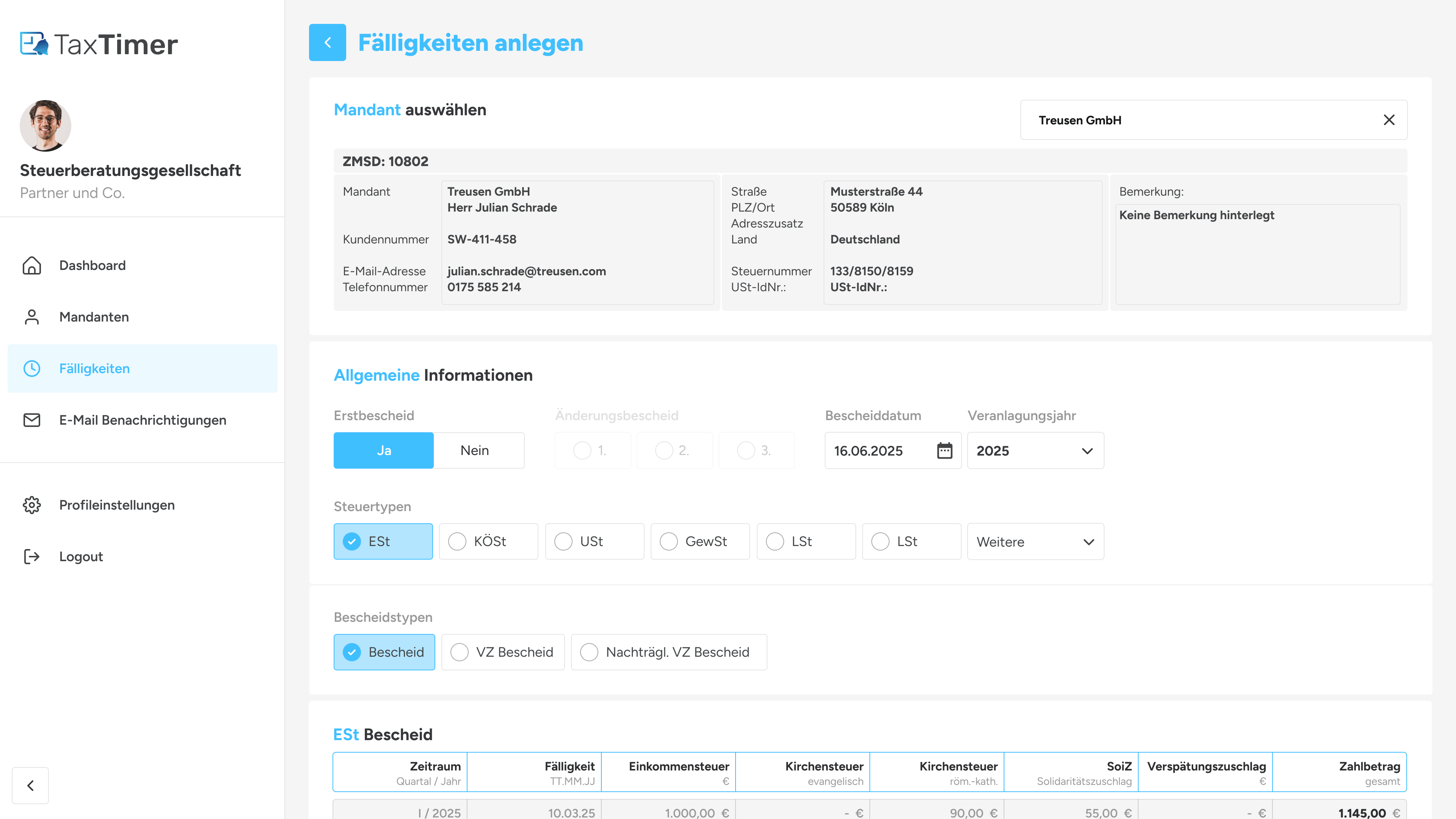Select Logout in the sidebar

[143, 556]
